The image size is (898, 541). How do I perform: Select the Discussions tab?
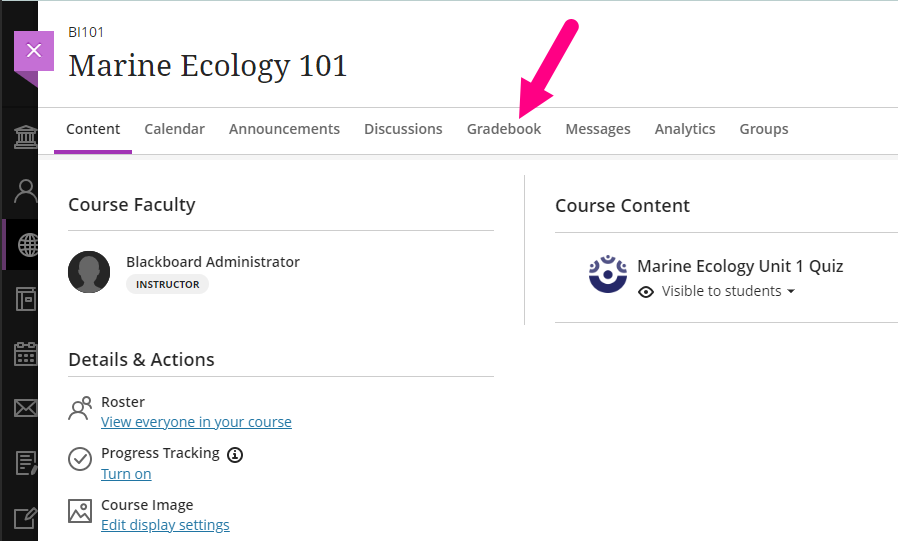[x=403, y=129]
